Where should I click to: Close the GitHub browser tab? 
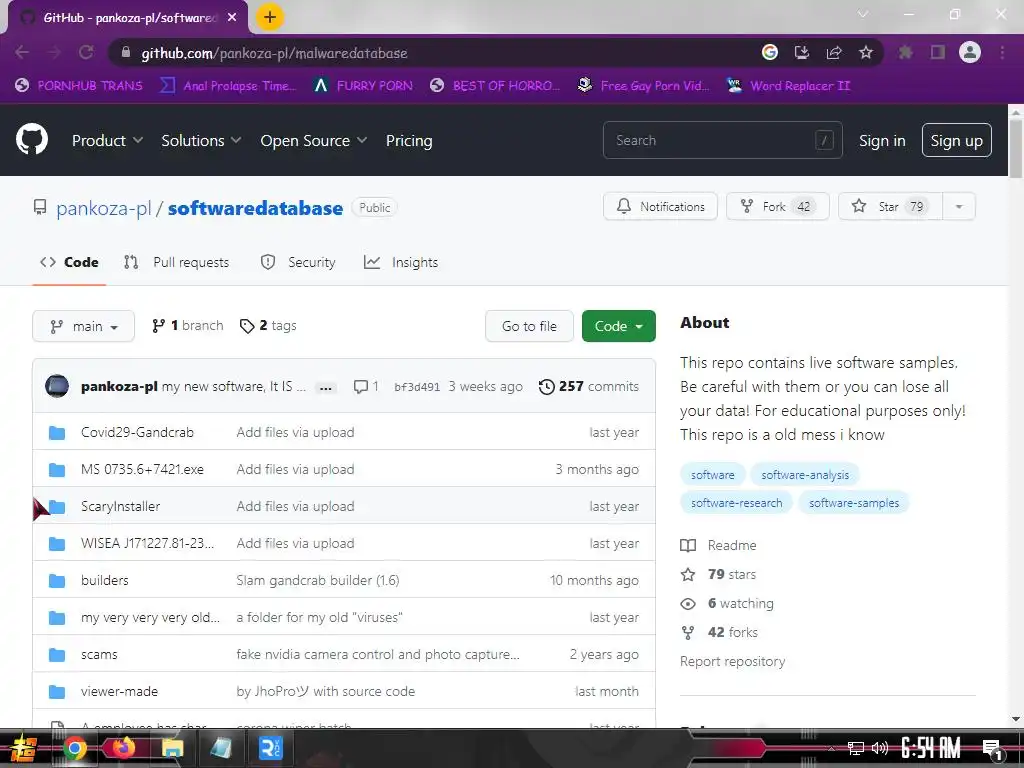click(232, 18)
